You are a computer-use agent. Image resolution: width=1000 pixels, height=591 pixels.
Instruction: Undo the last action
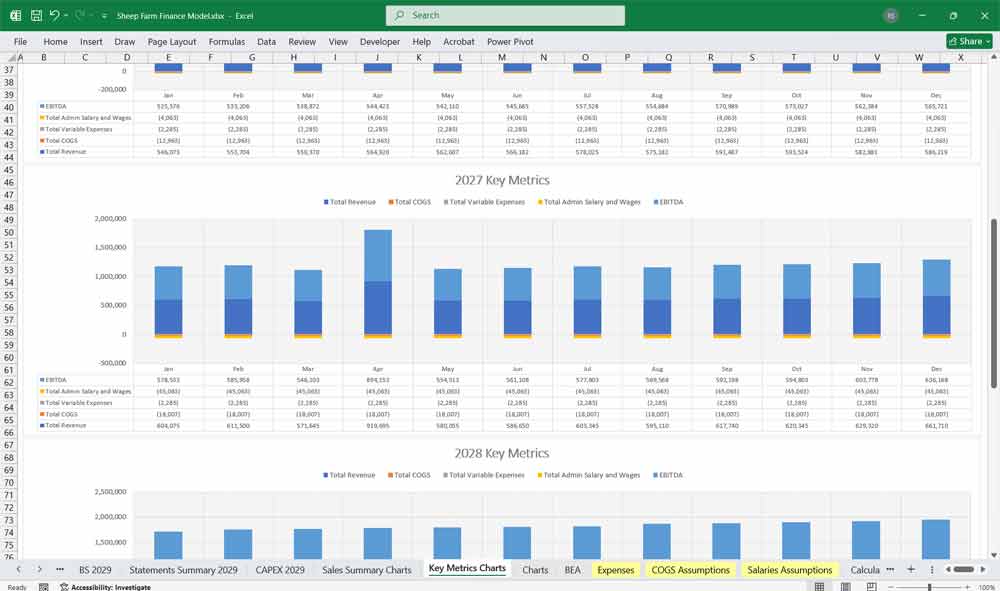pos(55,15)
